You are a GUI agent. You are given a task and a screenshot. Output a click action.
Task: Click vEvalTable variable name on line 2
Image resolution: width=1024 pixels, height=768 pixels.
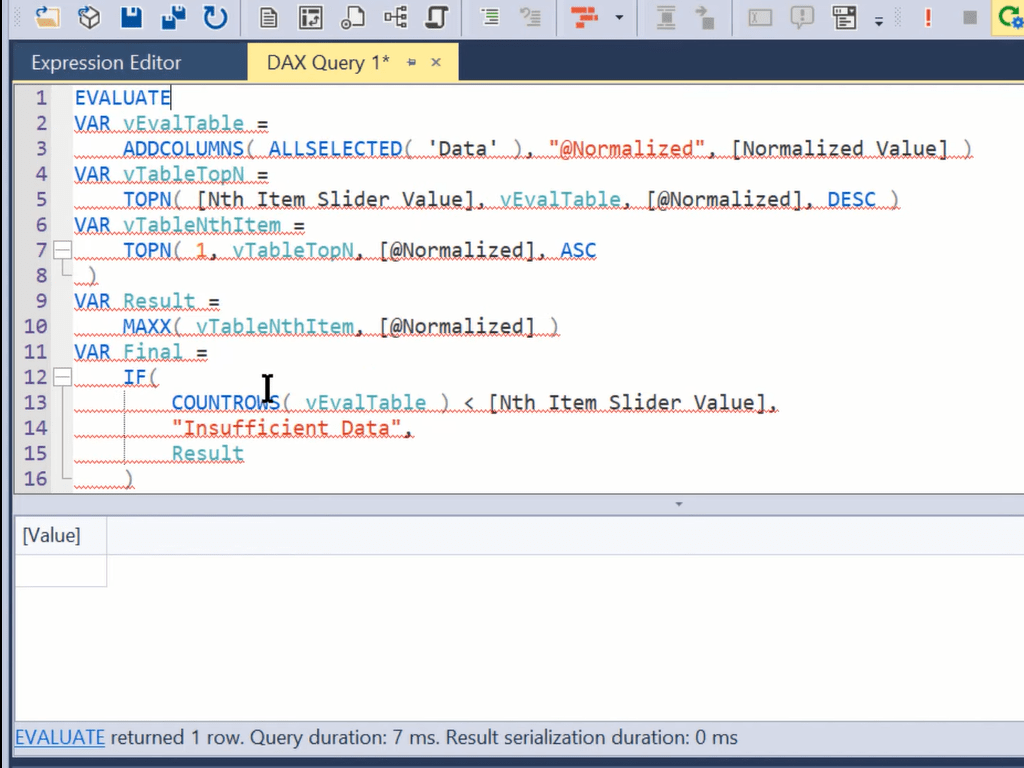[x=184, y=123]
